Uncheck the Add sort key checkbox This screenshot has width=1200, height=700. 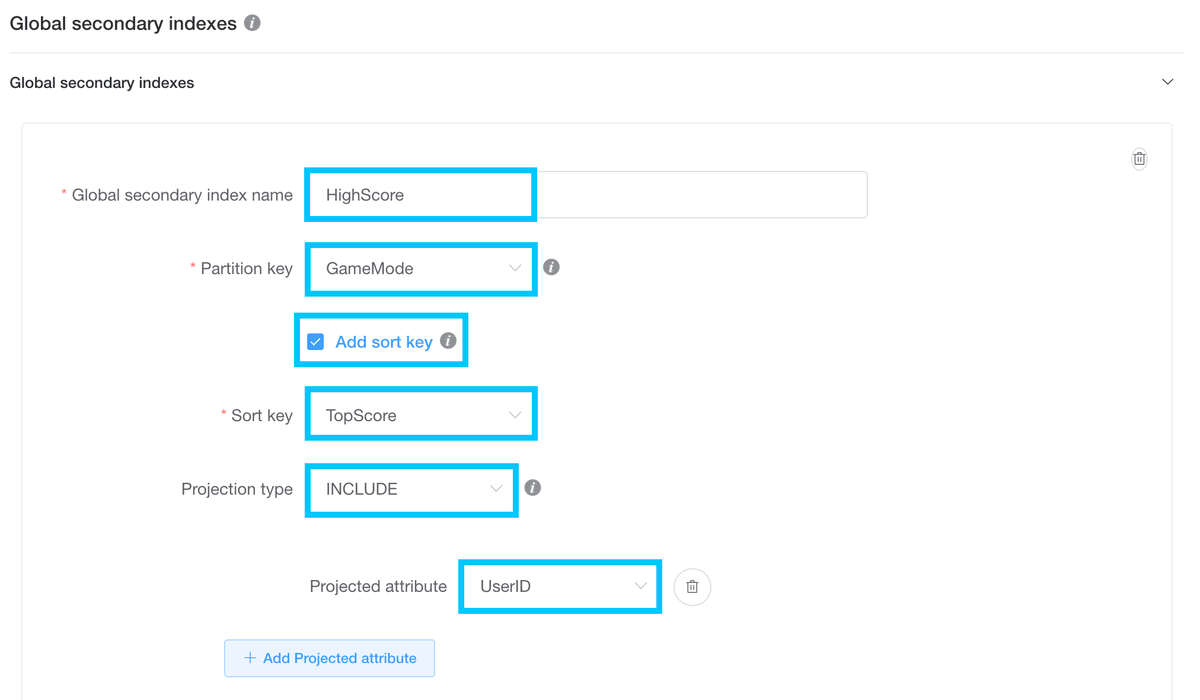(x=315, y=341)
